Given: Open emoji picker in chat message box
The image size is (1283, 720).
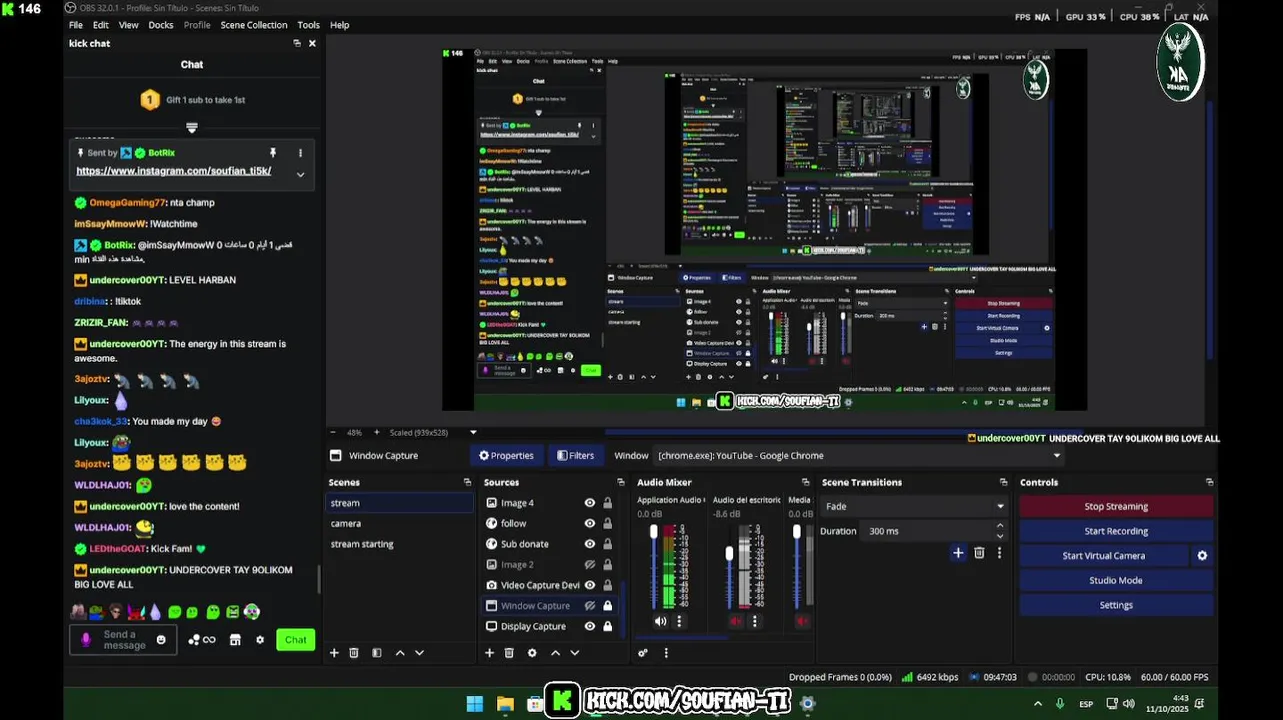Looking at the screenshot, I should point(161,640).
